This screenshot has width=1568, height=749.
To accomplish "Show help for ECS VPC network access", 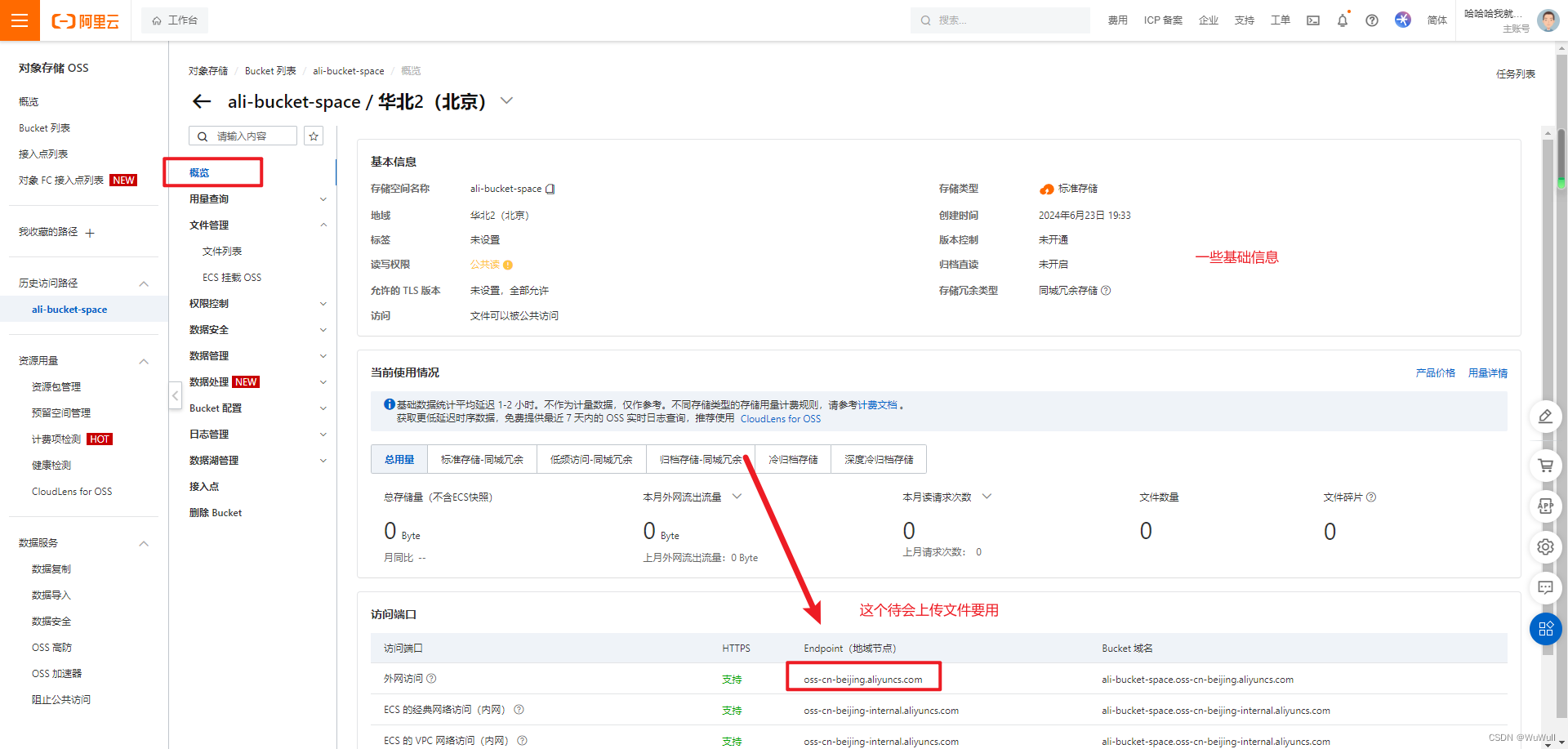I will pyautogui.click(x=522, y=740).
